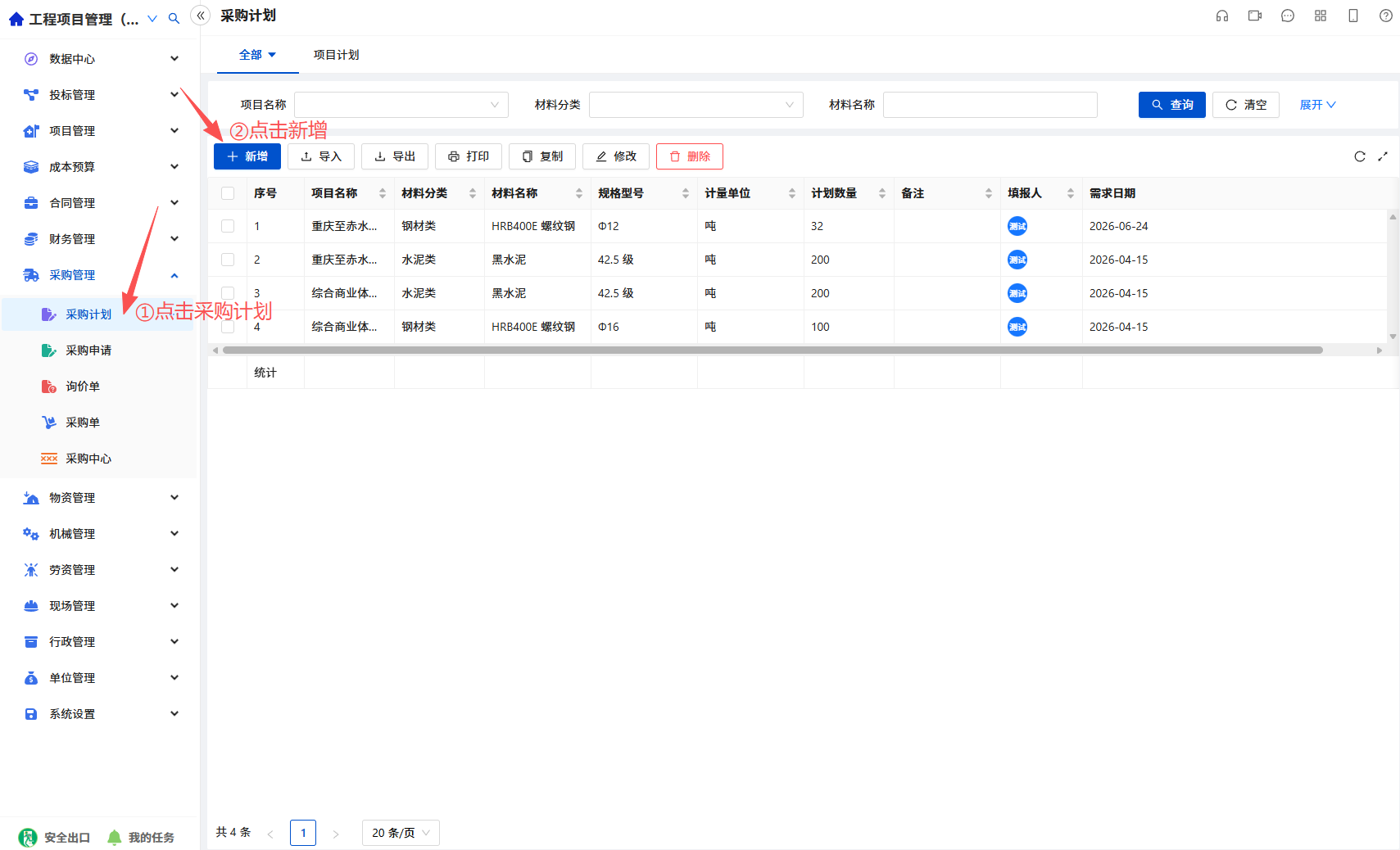Image resolution: width=1400 pixels, height=850 pixels.
Task: Switch to 项目计划 tab
Action: [336, 55]
